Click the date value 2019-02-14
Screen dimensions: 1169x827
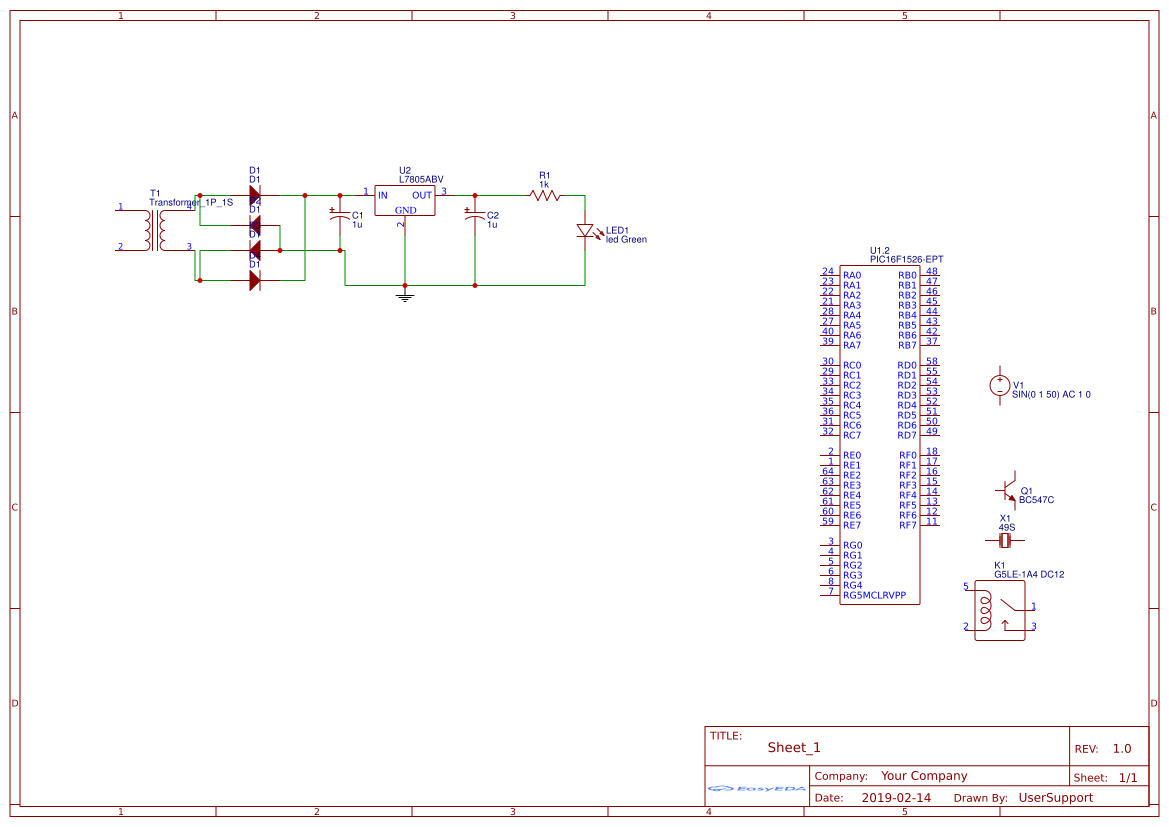click(896, 798)
